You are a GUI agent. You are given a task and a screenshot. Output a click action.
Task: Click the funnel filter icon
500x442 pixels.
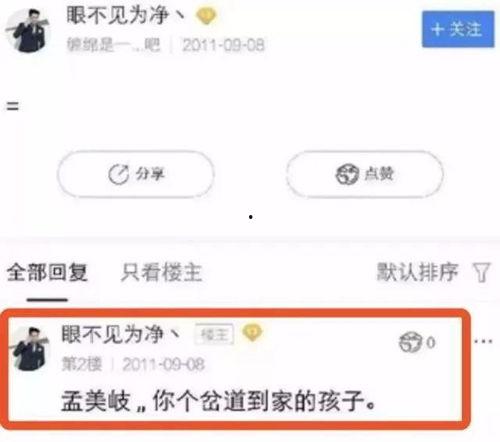tap(481, 272)
